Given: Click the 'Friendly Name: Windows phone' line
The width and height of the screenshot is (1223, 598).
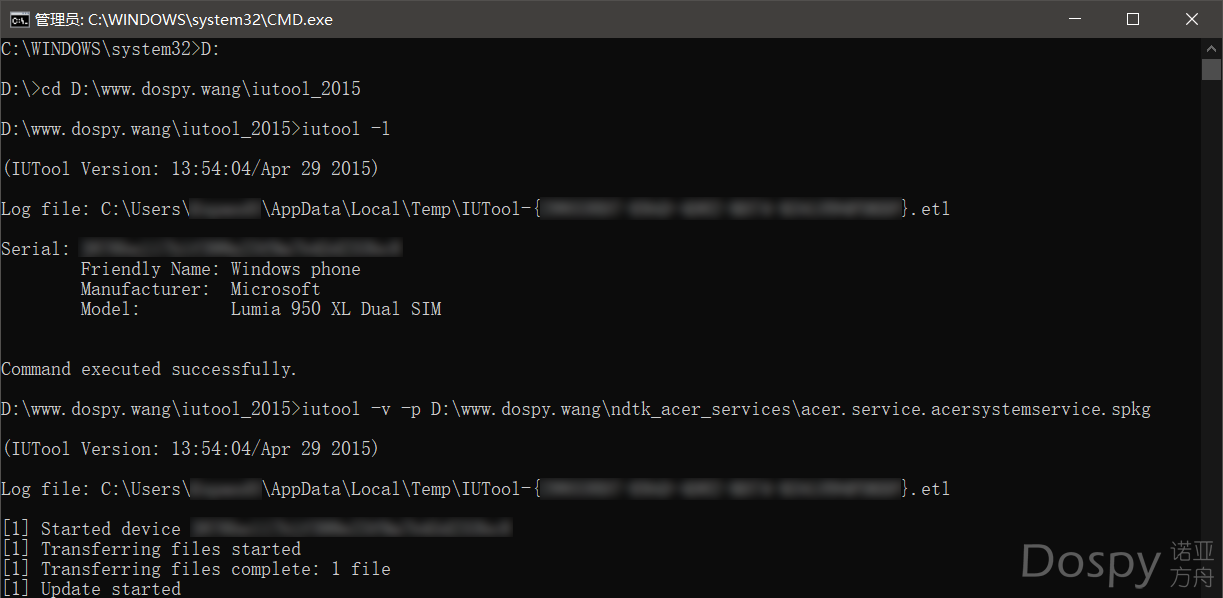Looking at the screenshot, I should pos(220,269).
